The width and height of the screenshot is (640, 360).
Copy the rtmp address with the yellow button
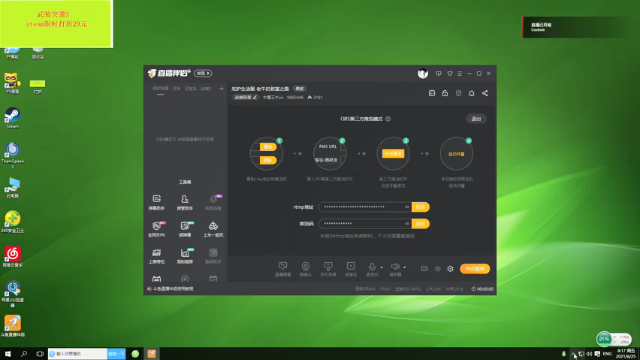420,207
